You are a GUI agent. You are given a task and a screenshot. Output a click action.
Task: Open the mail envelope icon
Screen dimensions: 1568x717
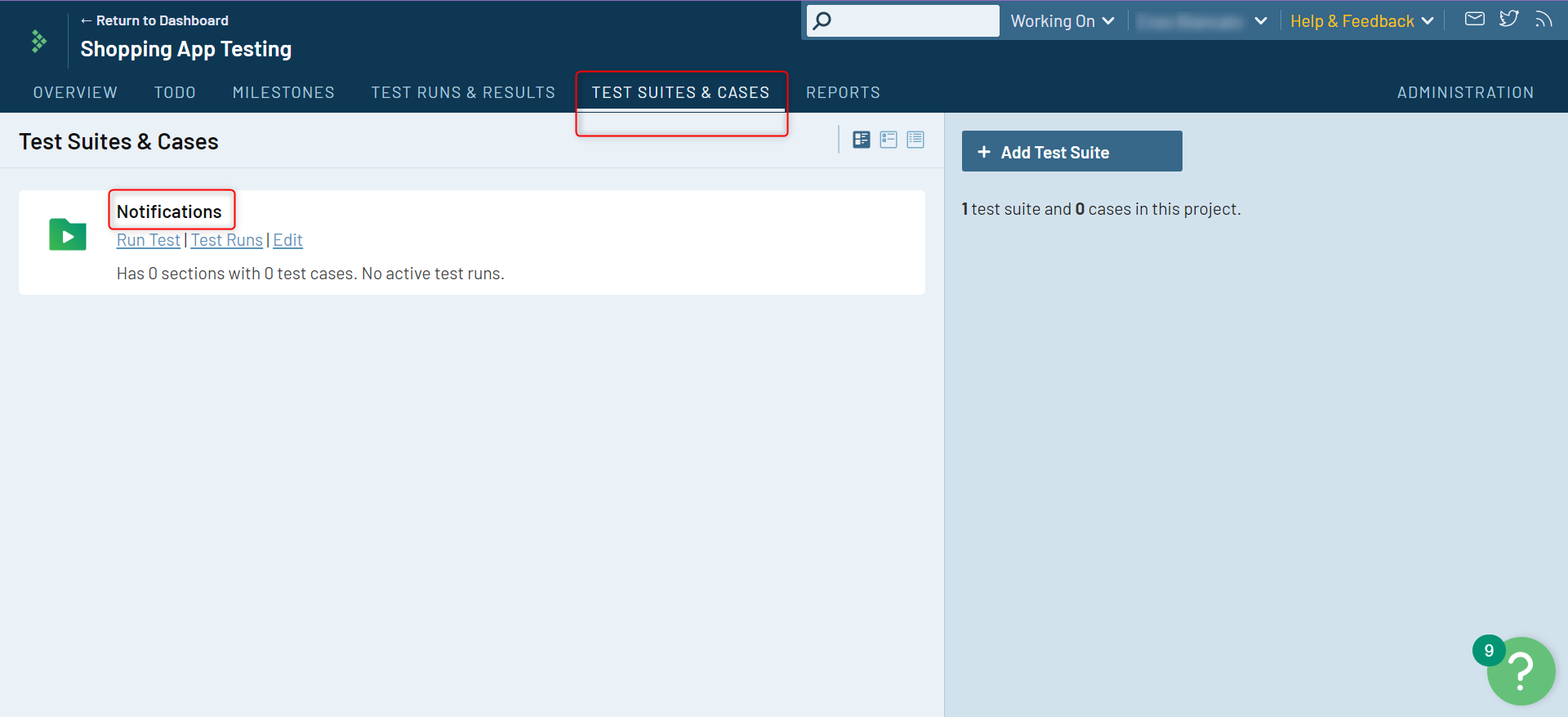[1474, 19]
